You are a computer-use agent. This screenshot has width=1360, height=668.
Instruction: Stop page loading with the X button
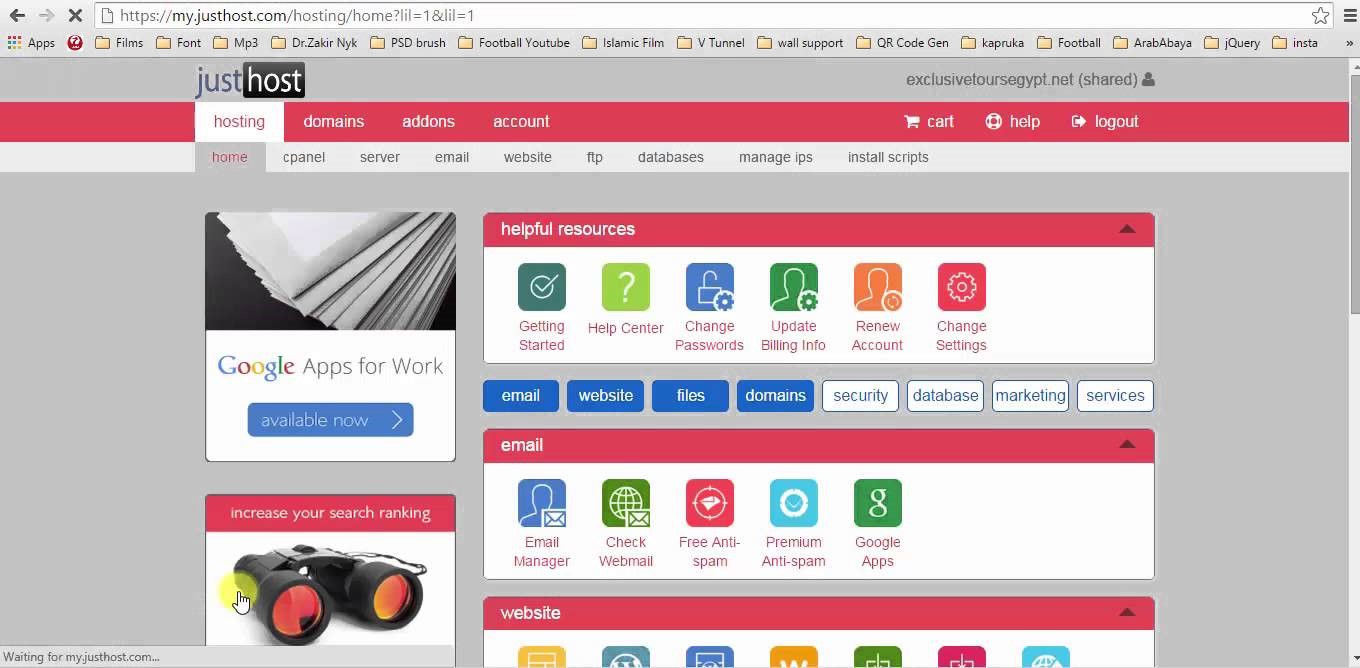pyautogui.click(x=75, y=15)
